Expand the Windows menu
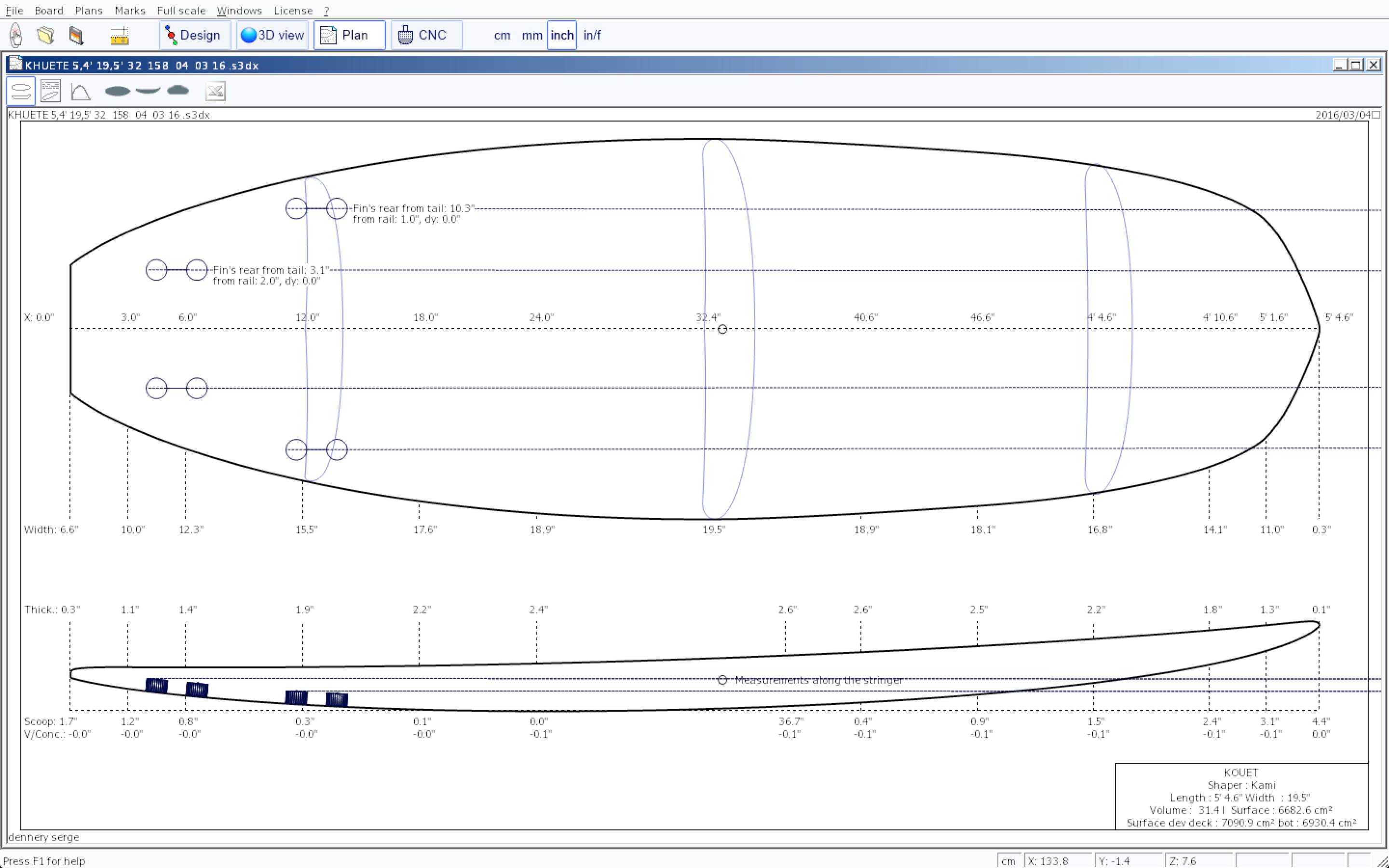The height and width of the screenshot is (868, 1389). [239, 10]
